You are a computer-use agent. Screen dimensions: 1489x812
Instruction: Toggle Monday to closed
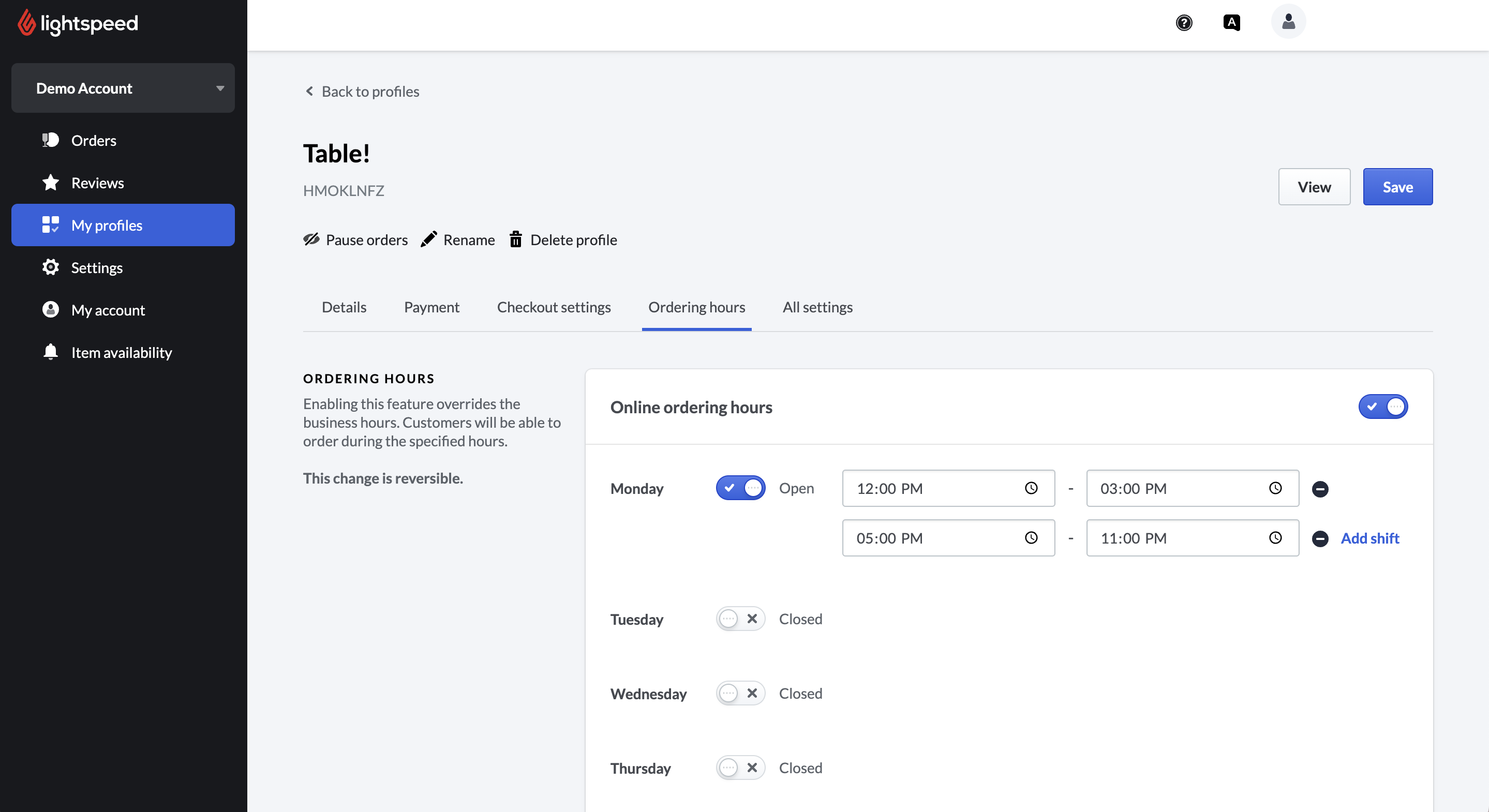point(740,488)
